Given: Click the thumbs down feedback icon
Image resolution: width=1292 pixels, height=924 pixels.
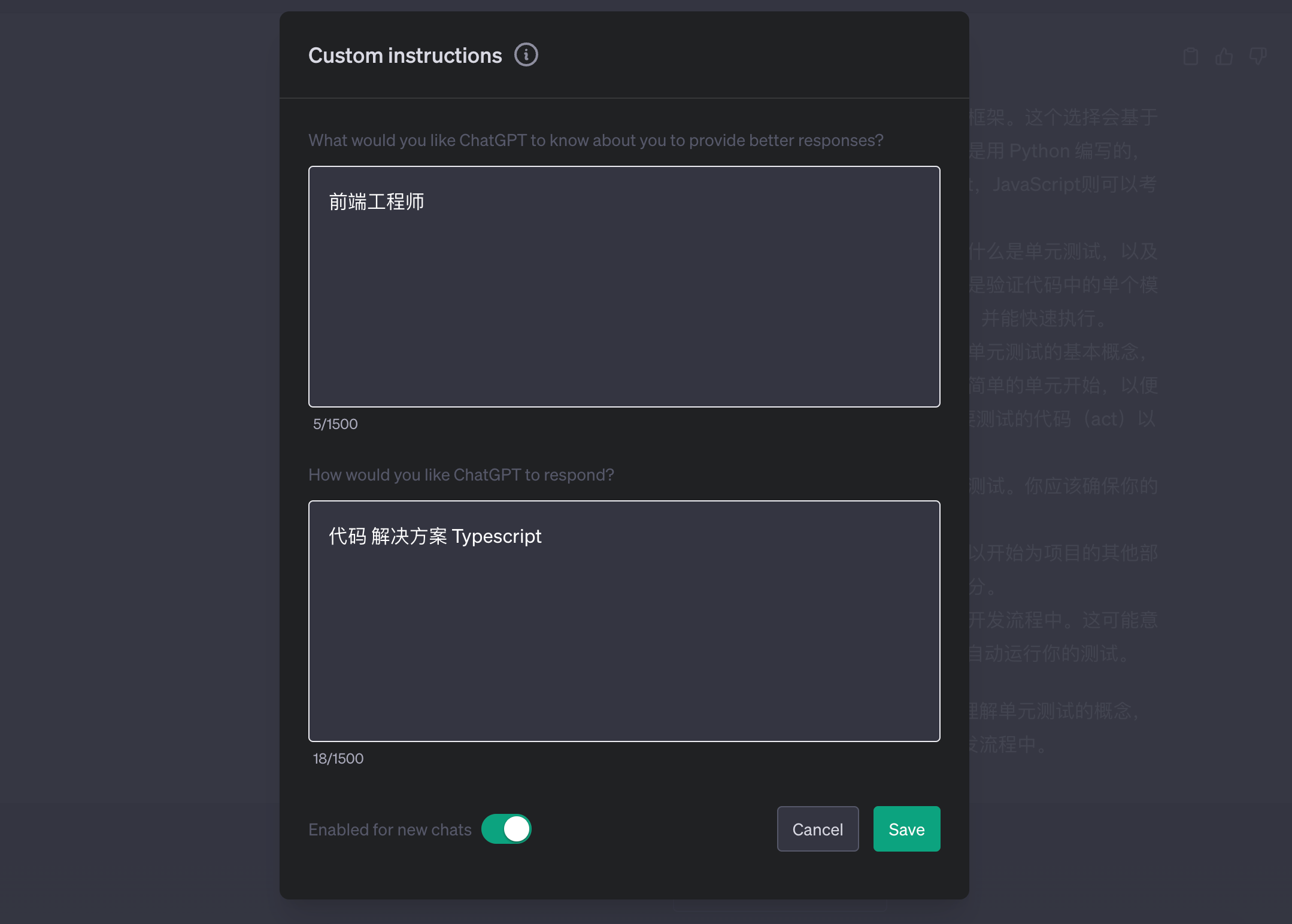Looking at the screenshot, I should 1257,56.
